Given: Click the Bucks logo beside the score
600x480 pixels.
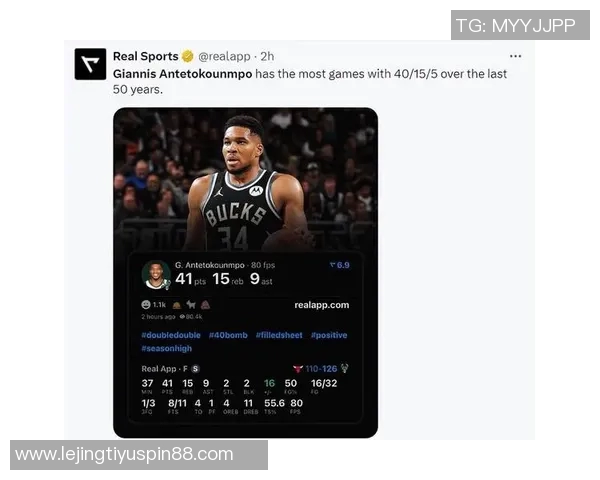Looking at the screenshot, I should pos(345,368).
